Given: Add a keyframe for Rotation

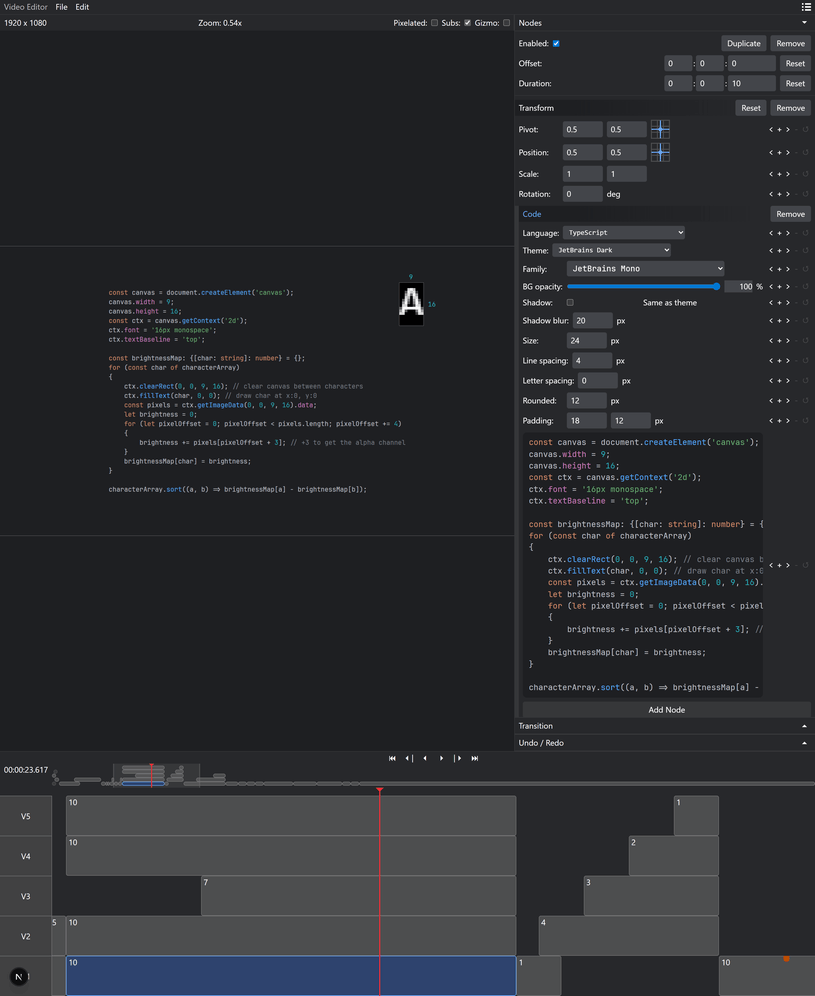Looking at the screenshot, I should (x=779, y=194).
